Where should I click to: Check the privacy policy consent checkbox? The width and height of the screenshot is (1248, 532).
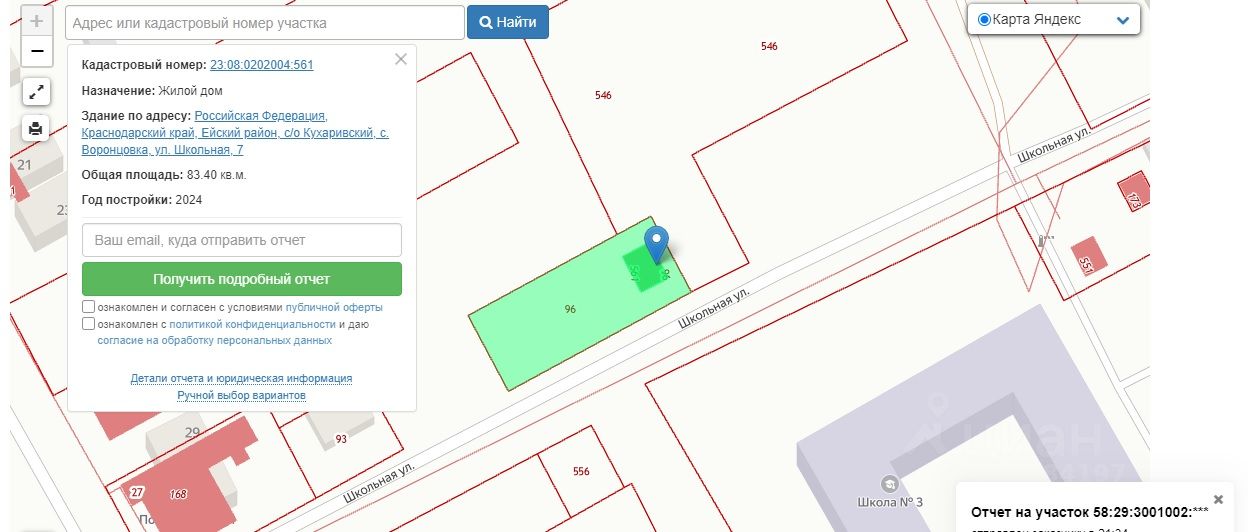pos(89,324)
